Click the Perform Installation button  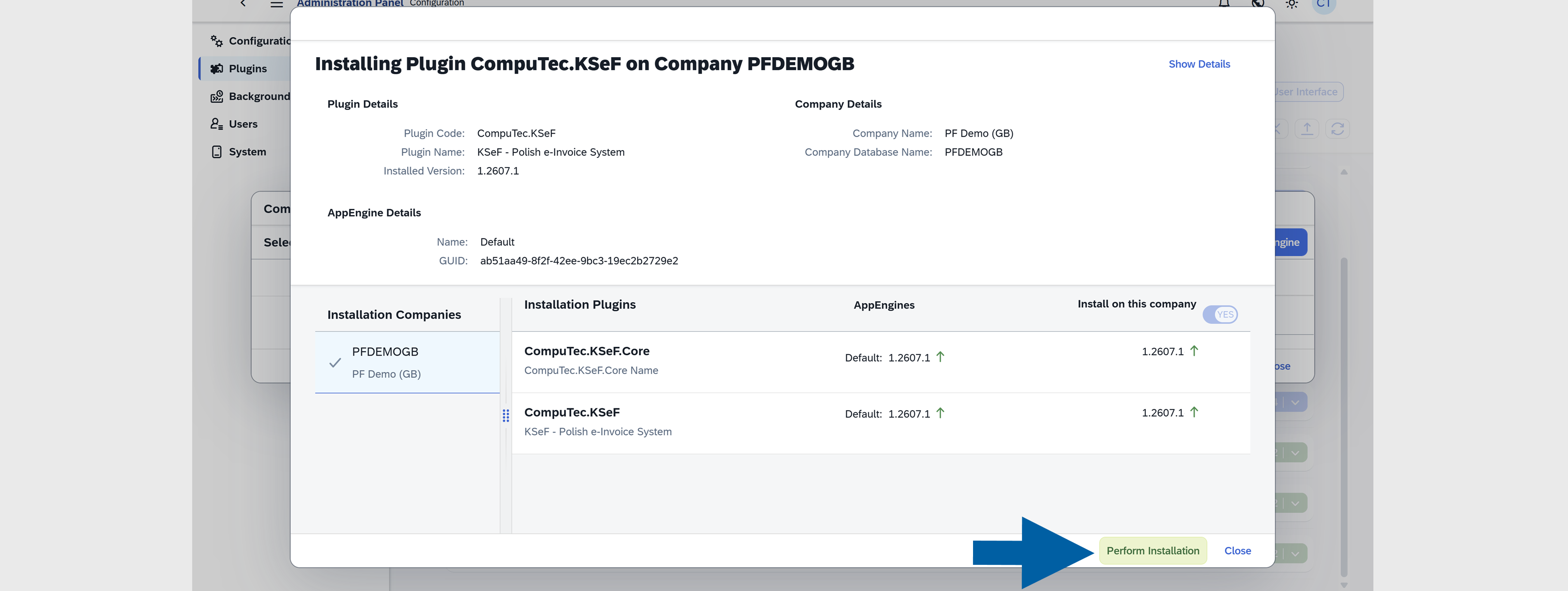1153,551
